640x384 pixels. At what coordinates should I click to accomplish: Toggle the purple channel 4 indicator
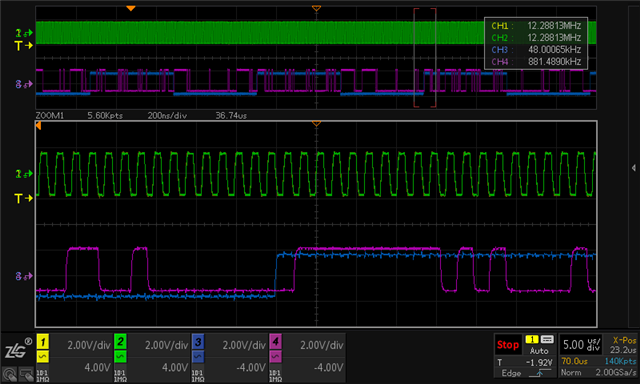coord(275,342)
